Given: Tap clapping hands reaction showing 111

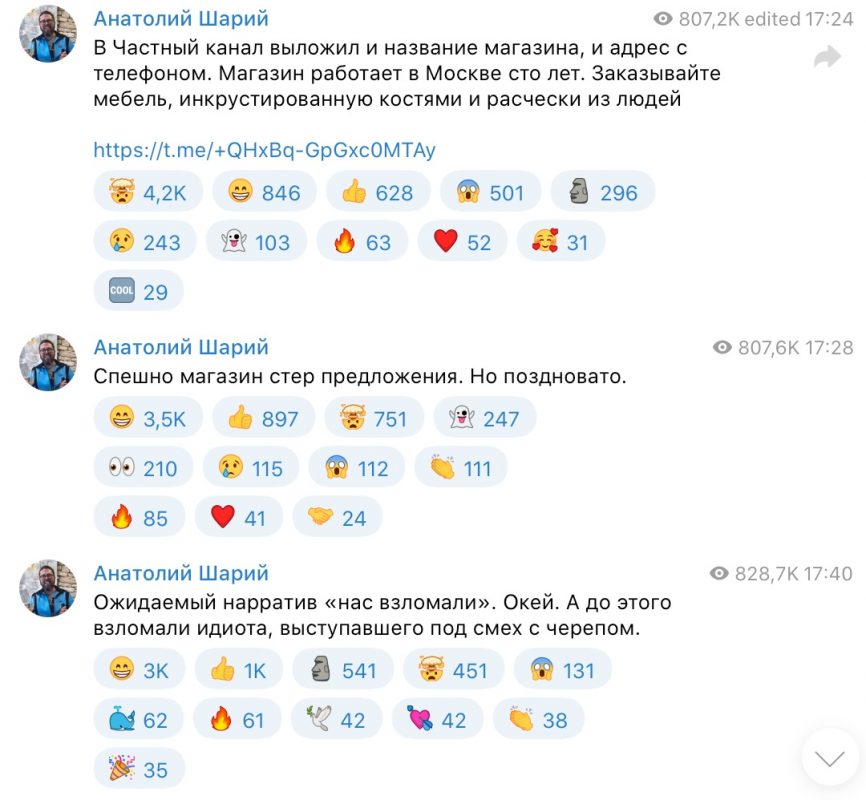Looking at the screenshot, I should [461, 468].
